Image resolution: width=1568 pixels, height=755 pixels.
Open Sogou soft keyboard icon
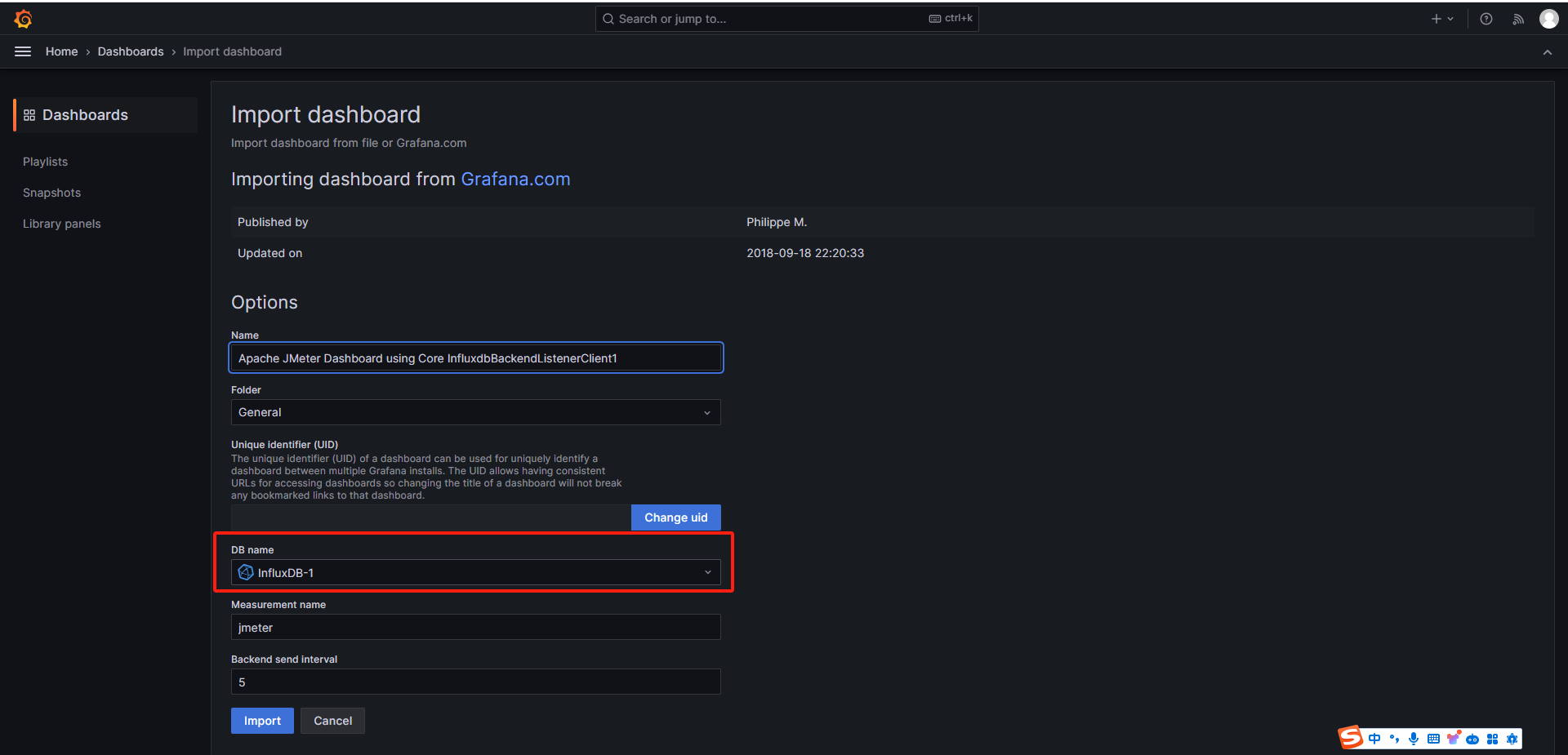pyautogui.click(x=1433, y=739)
